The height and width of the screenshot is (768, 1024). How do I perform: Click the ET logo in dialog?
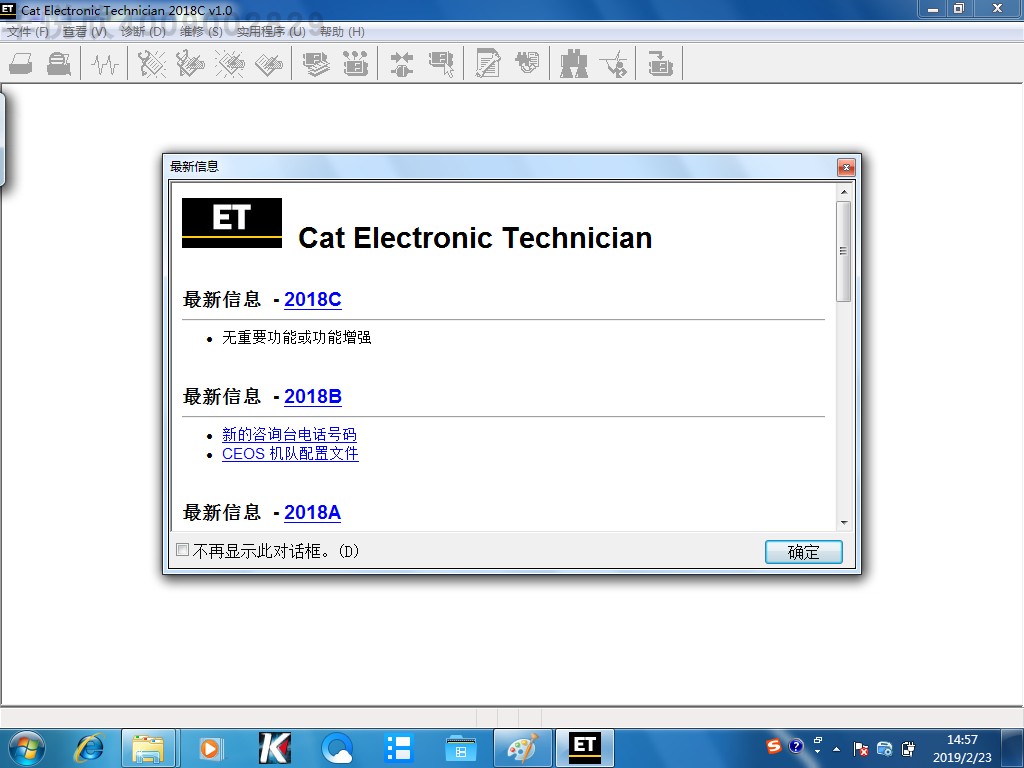(x=232, y=223)
